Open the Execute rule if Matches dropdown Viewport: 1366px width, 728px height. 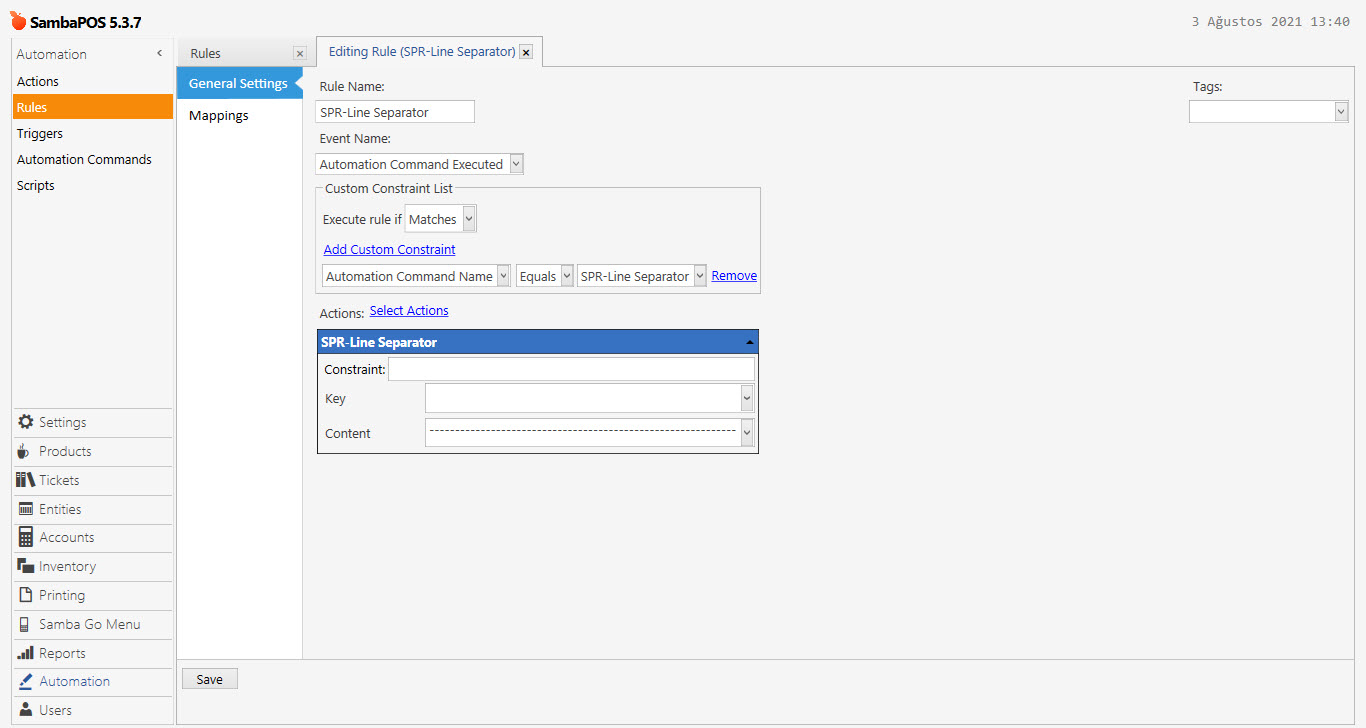coord(470,219)
